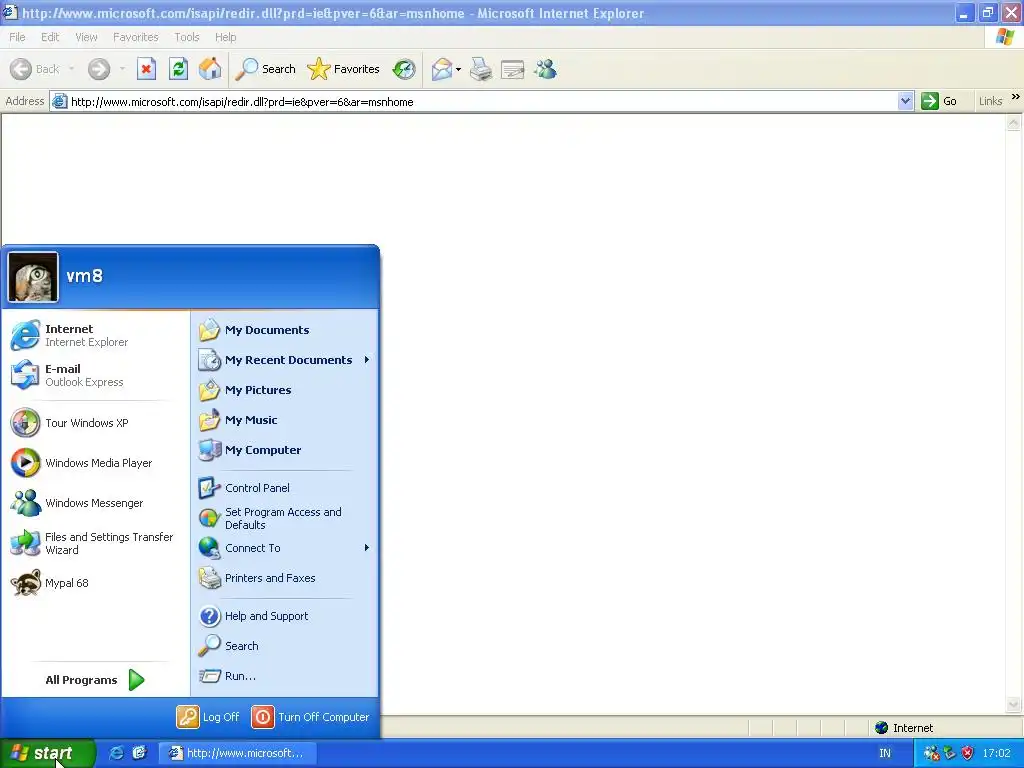Print the page with the printer icon
Viewport: 1024px width, 768px height.
481,69
